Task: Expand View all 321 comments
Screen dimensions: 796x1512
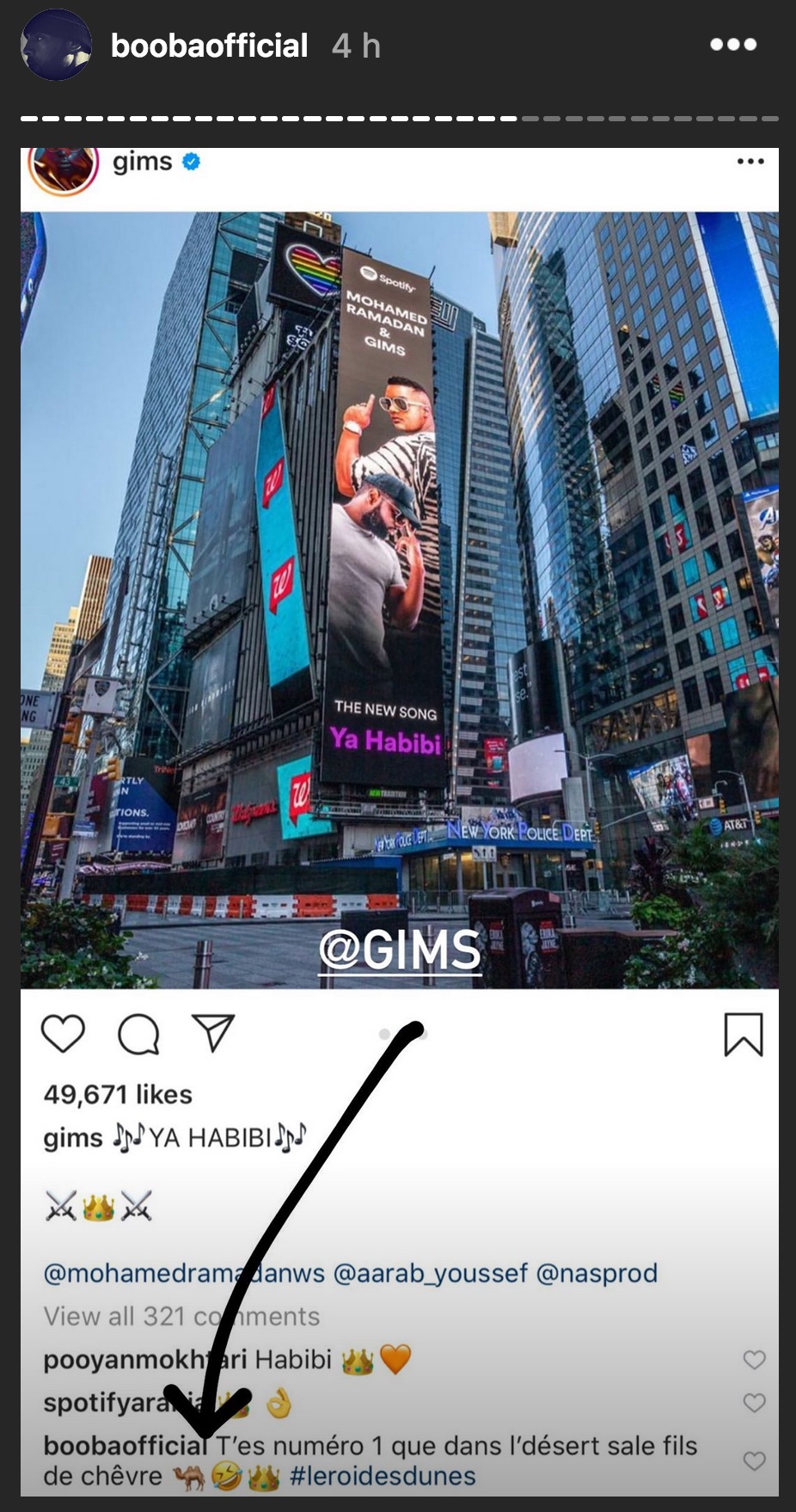Action: 181,1316
